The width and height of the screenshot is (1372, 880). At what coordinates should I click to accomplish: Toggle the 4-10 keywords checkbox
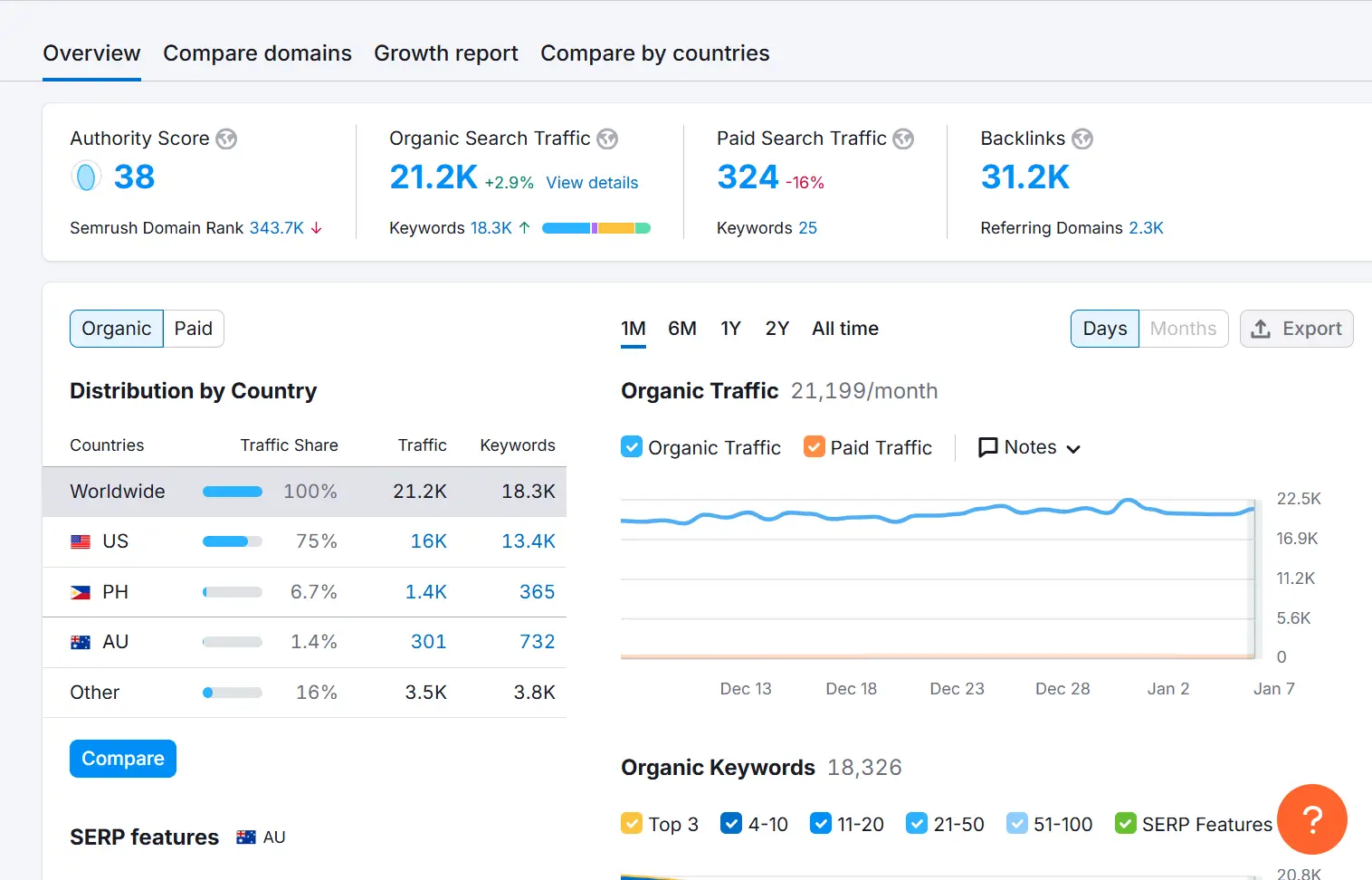731,823
